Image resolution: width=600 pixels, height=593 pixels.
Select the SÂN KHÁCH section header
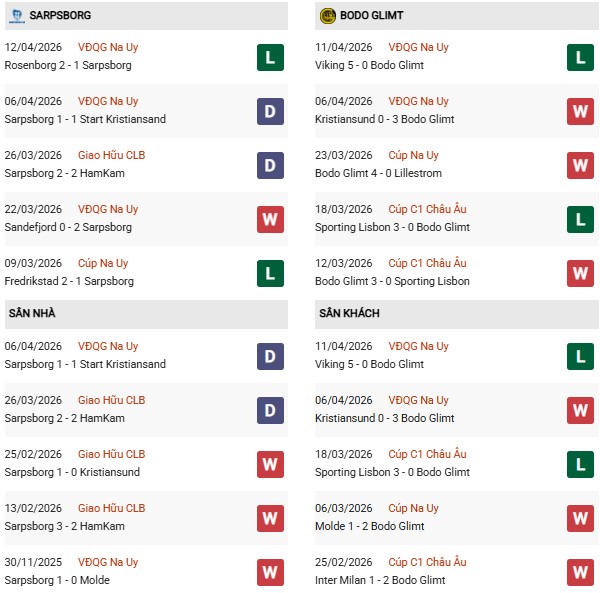click(x=350, y=314)
